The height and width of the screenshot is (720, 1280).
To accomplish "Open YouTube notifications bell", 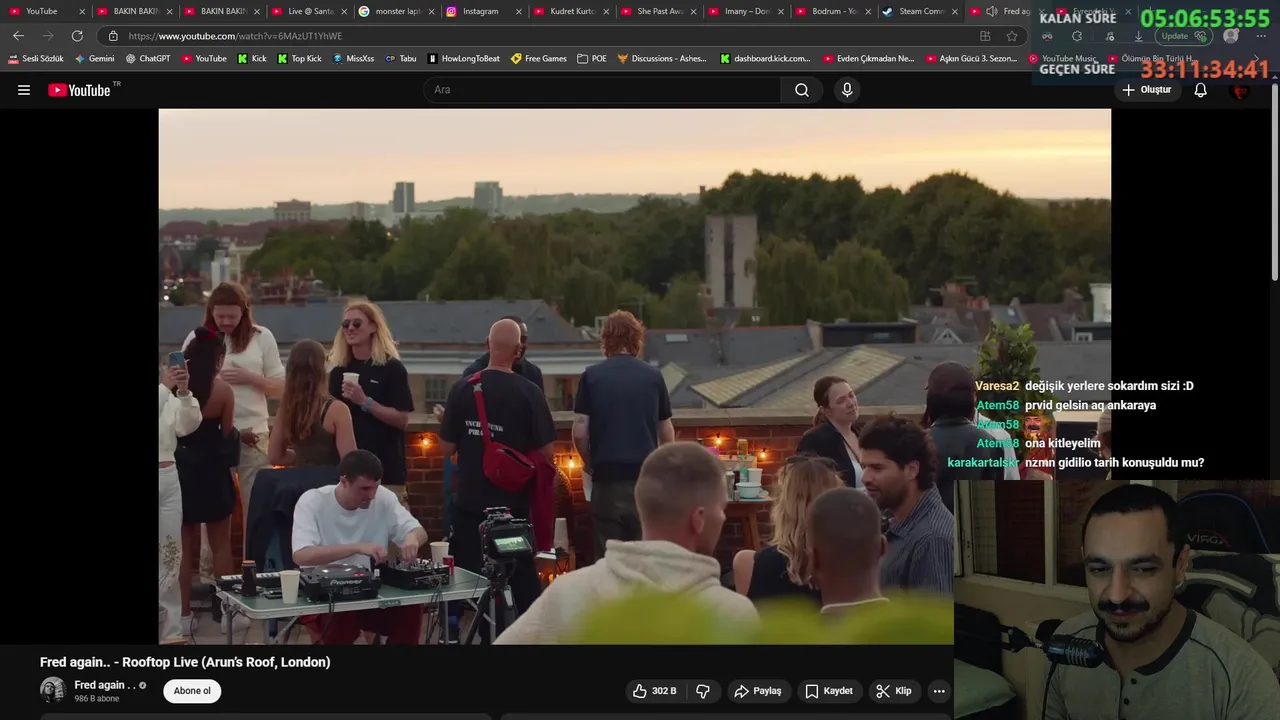I will pyautogui.click(x=1201, y=90).
